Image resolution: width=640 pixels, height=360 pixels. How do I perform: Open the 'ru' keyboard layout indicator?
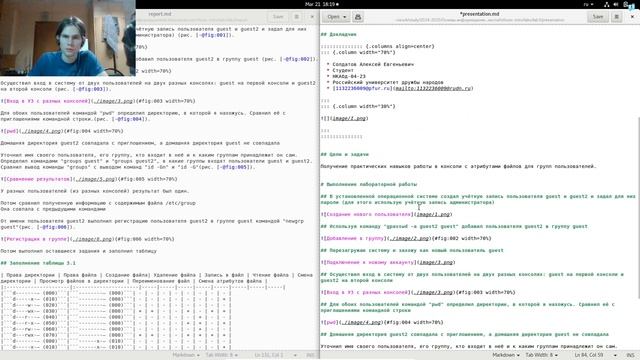click(x=588, y=4)
